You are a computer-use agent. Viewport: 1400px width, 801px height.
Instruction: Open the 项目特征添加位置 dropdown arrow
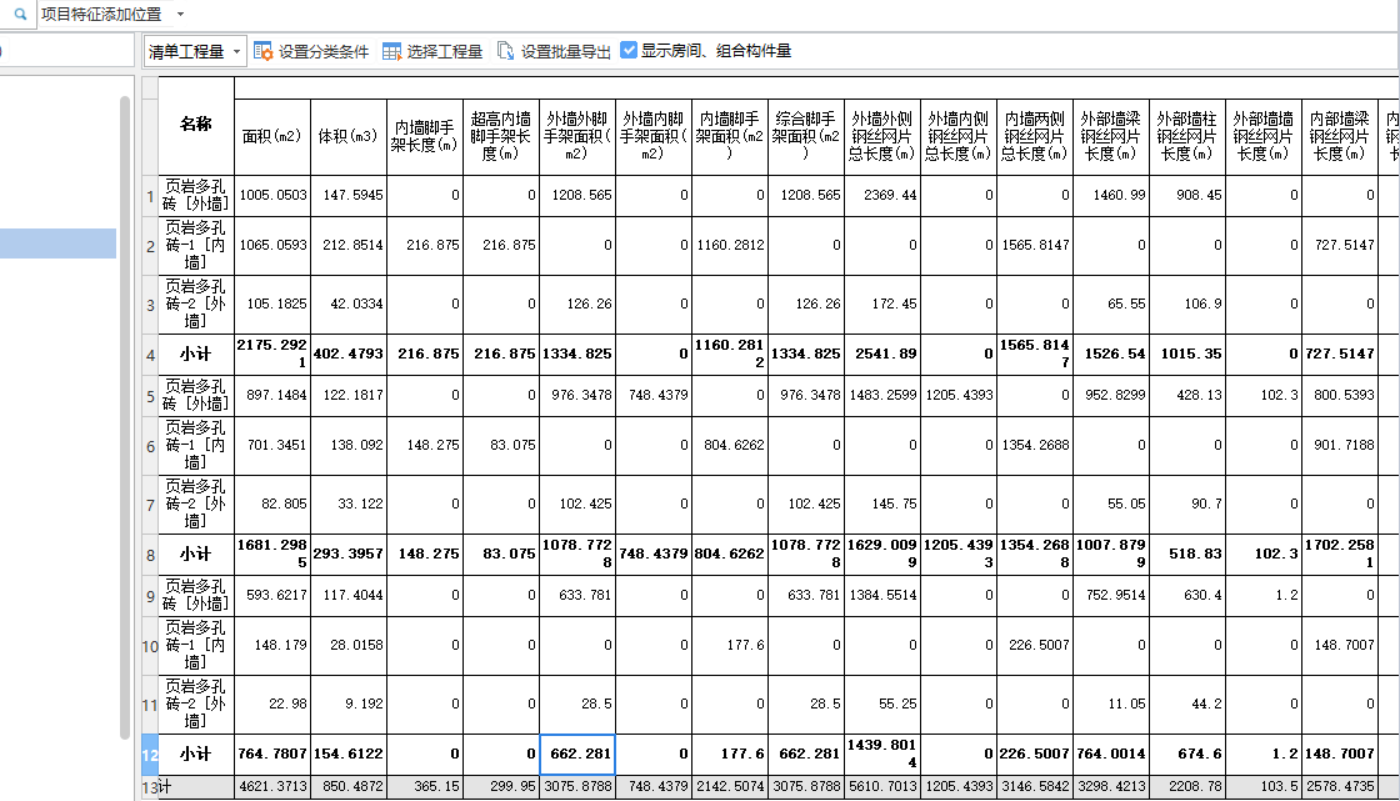click(x=180, y=15)
